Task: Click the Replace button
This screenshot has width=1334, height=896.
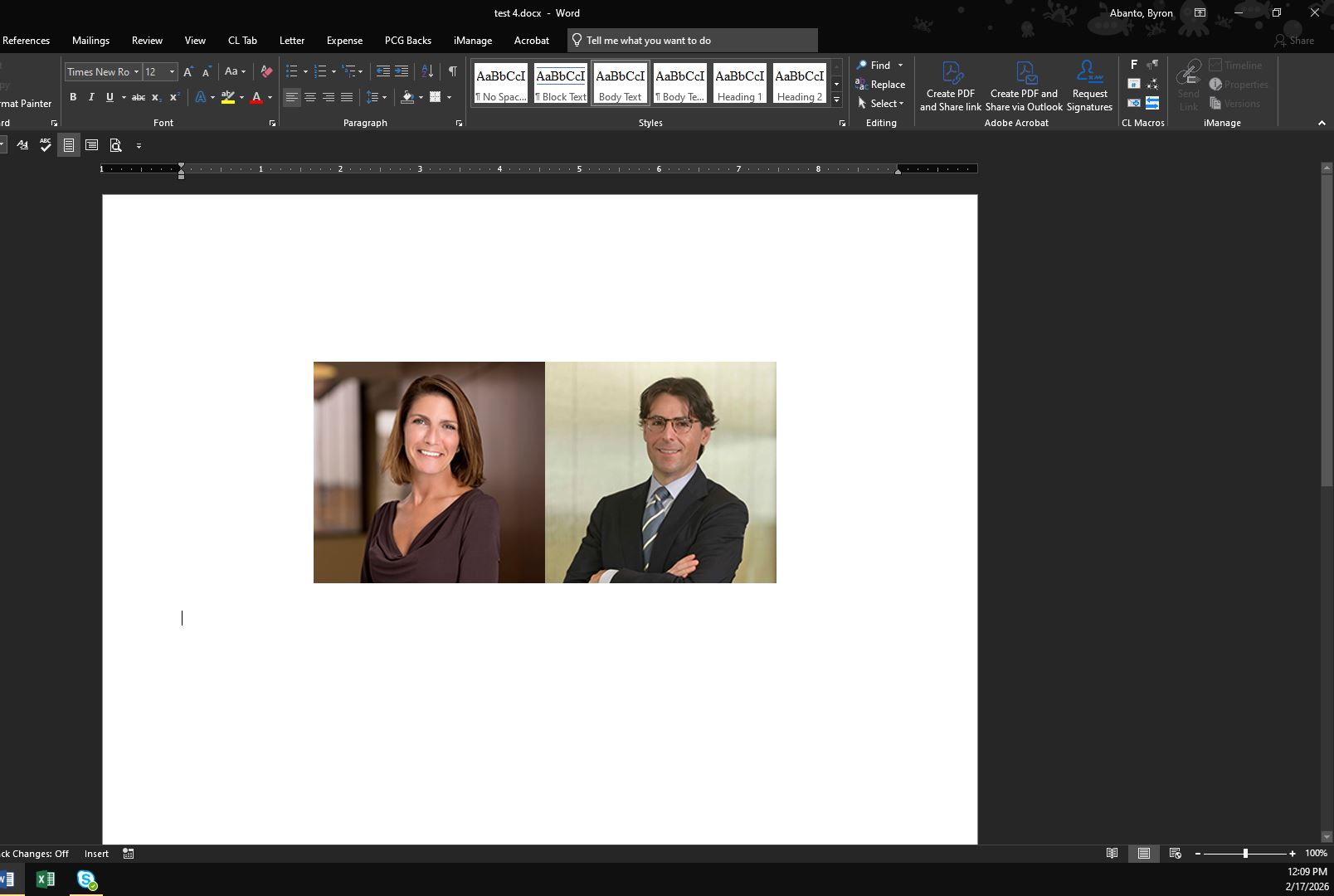Action: tap(880, 85)
